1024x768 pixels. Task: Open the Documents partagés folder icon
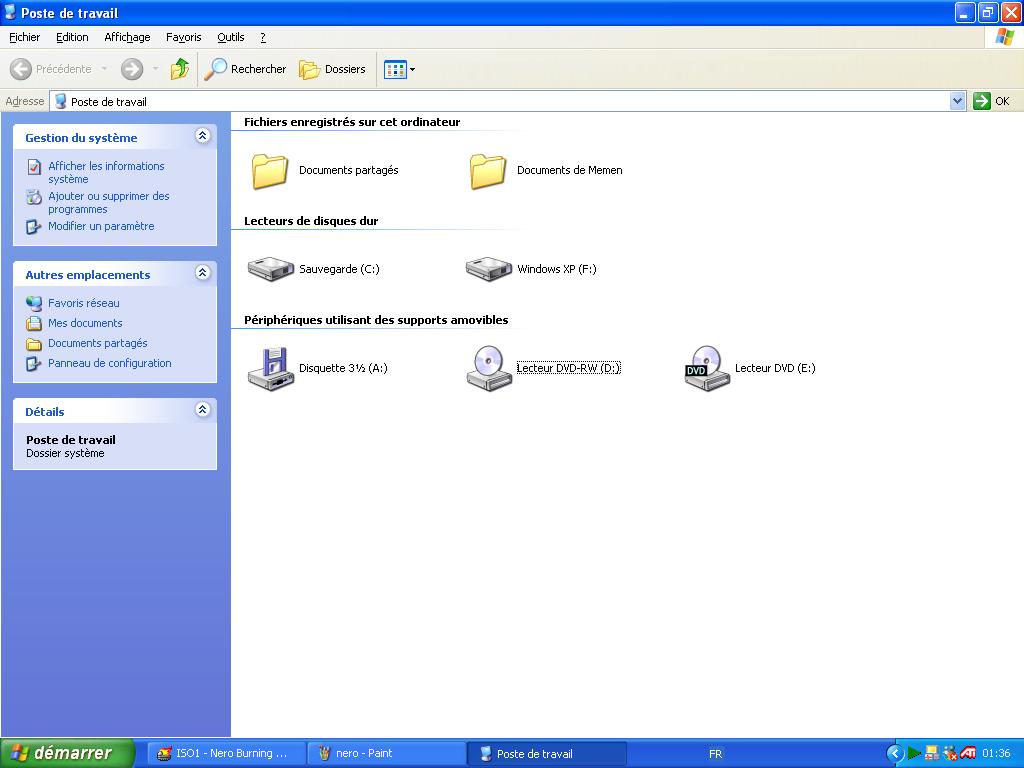(271, 171)
